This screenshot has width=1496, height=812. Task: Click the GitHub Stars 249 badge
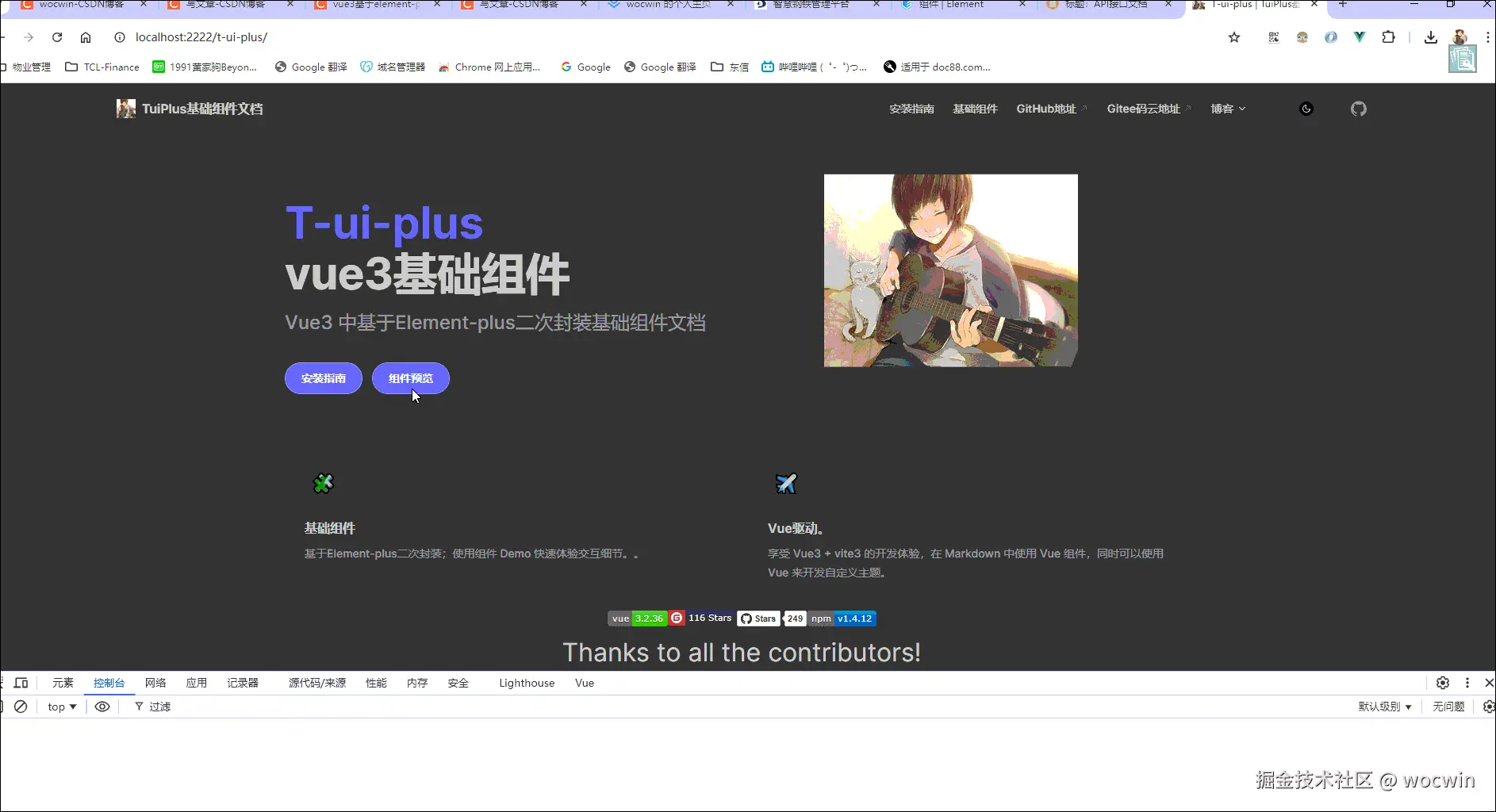772,619
